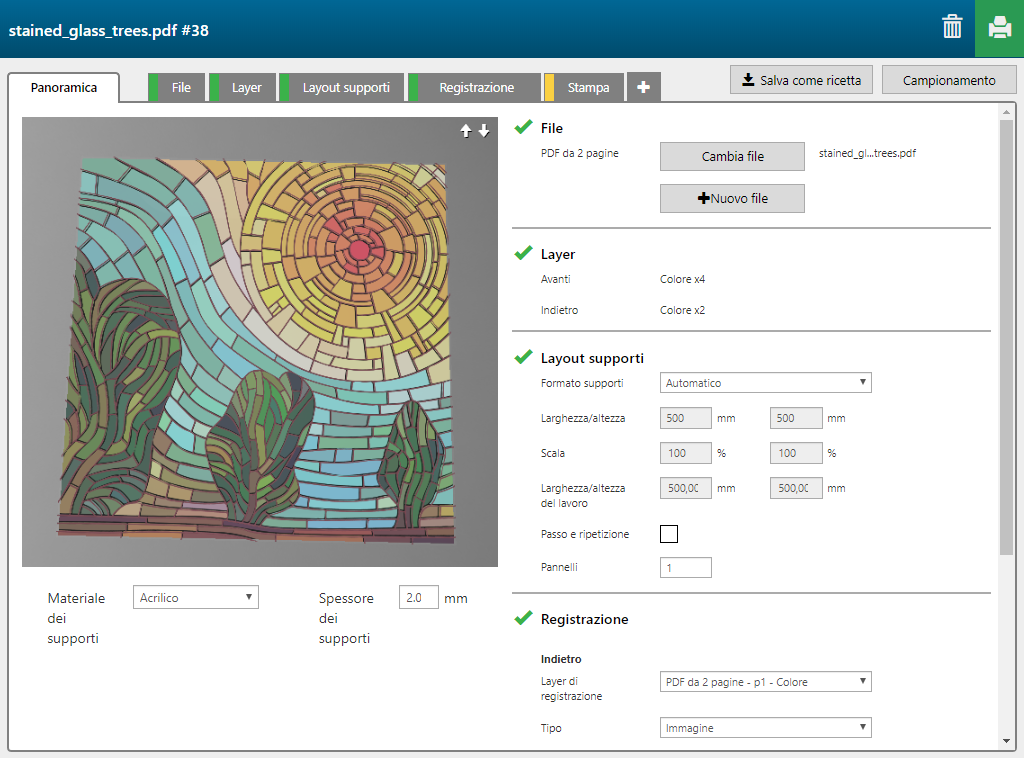The image size is (1024, 758).
Task: Click the trash delete job icon
Action: pos(952,28)
